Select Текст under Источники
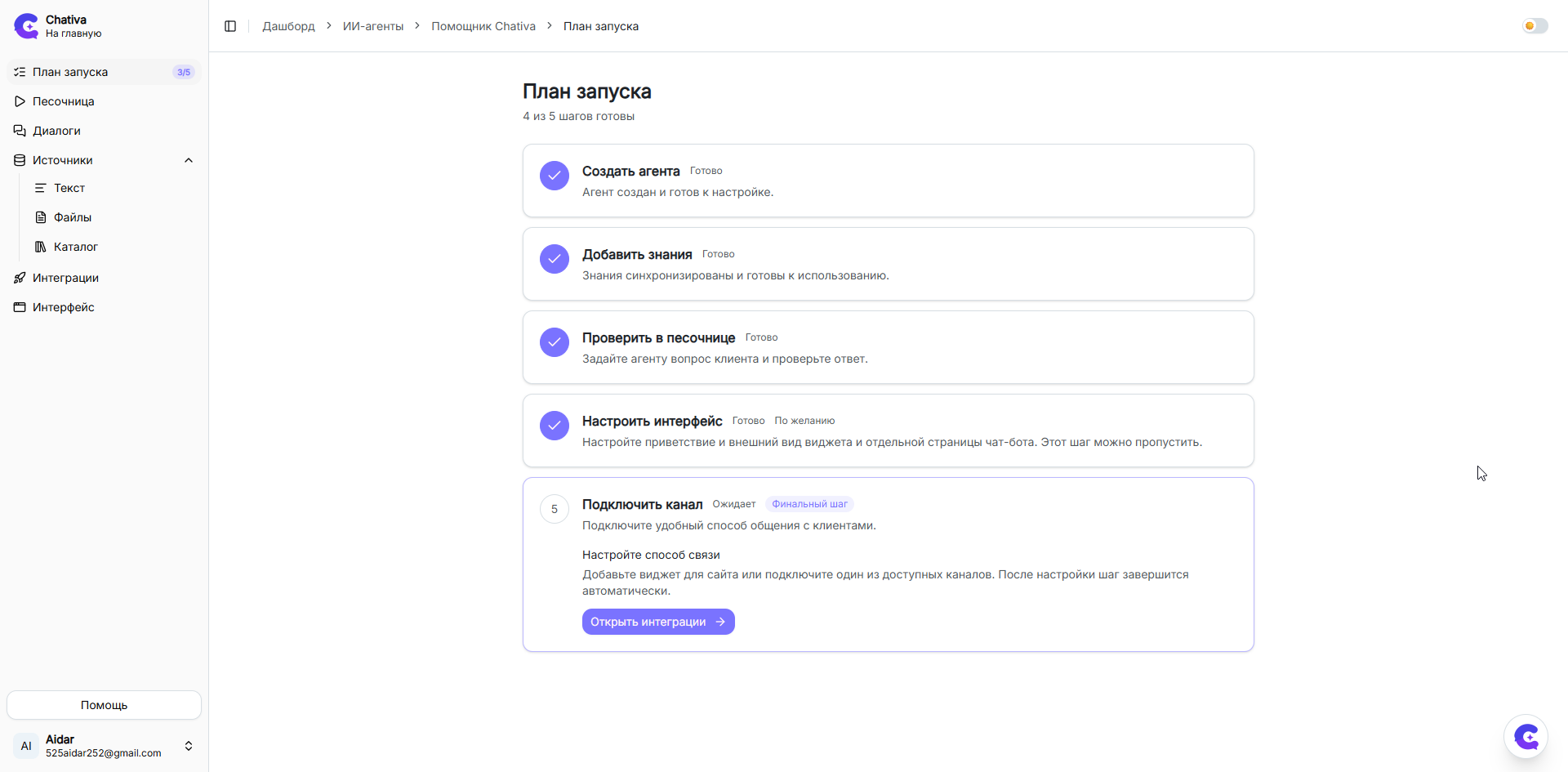The height and width of the screenshot is (772, 1568). 114,188
